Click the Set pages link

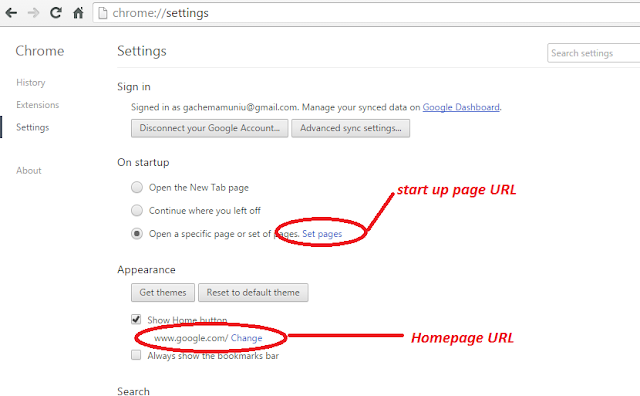coord(322,234)
